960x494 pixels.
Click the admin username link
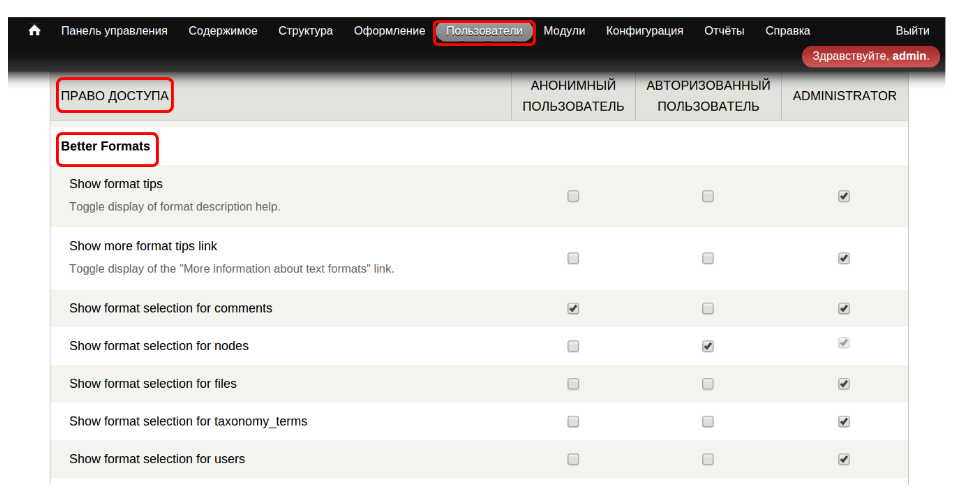coord(909,56)
